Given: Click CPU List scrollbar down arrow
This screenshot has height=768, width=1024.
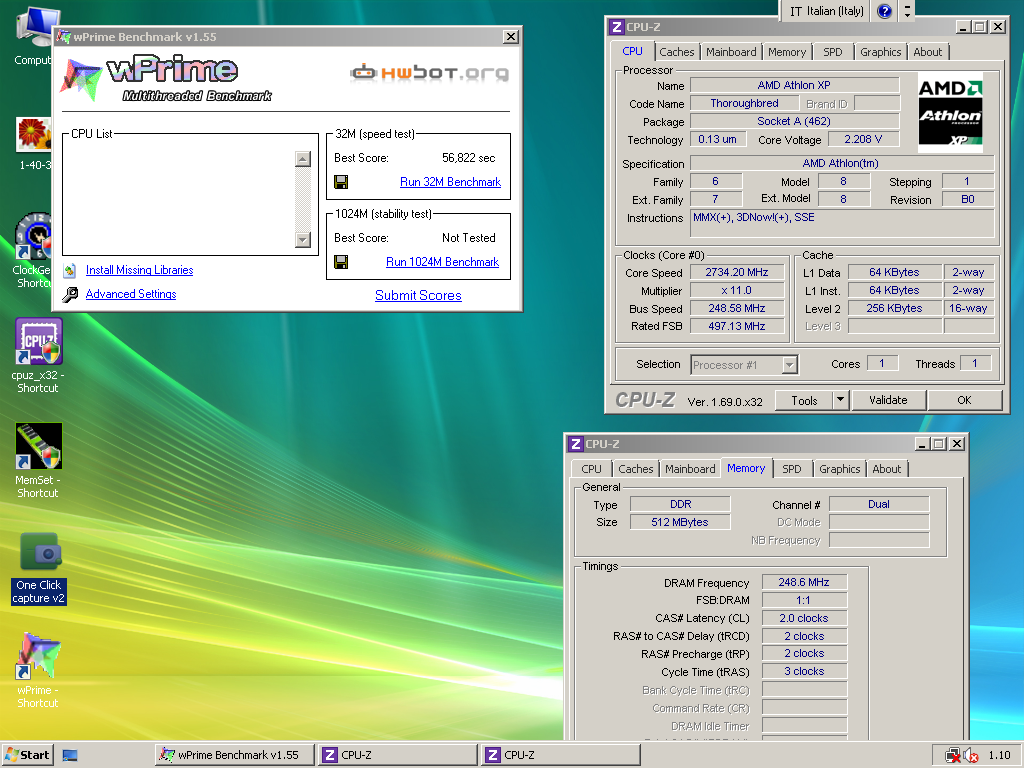Looking at the screenshot, I should (302, 240).
